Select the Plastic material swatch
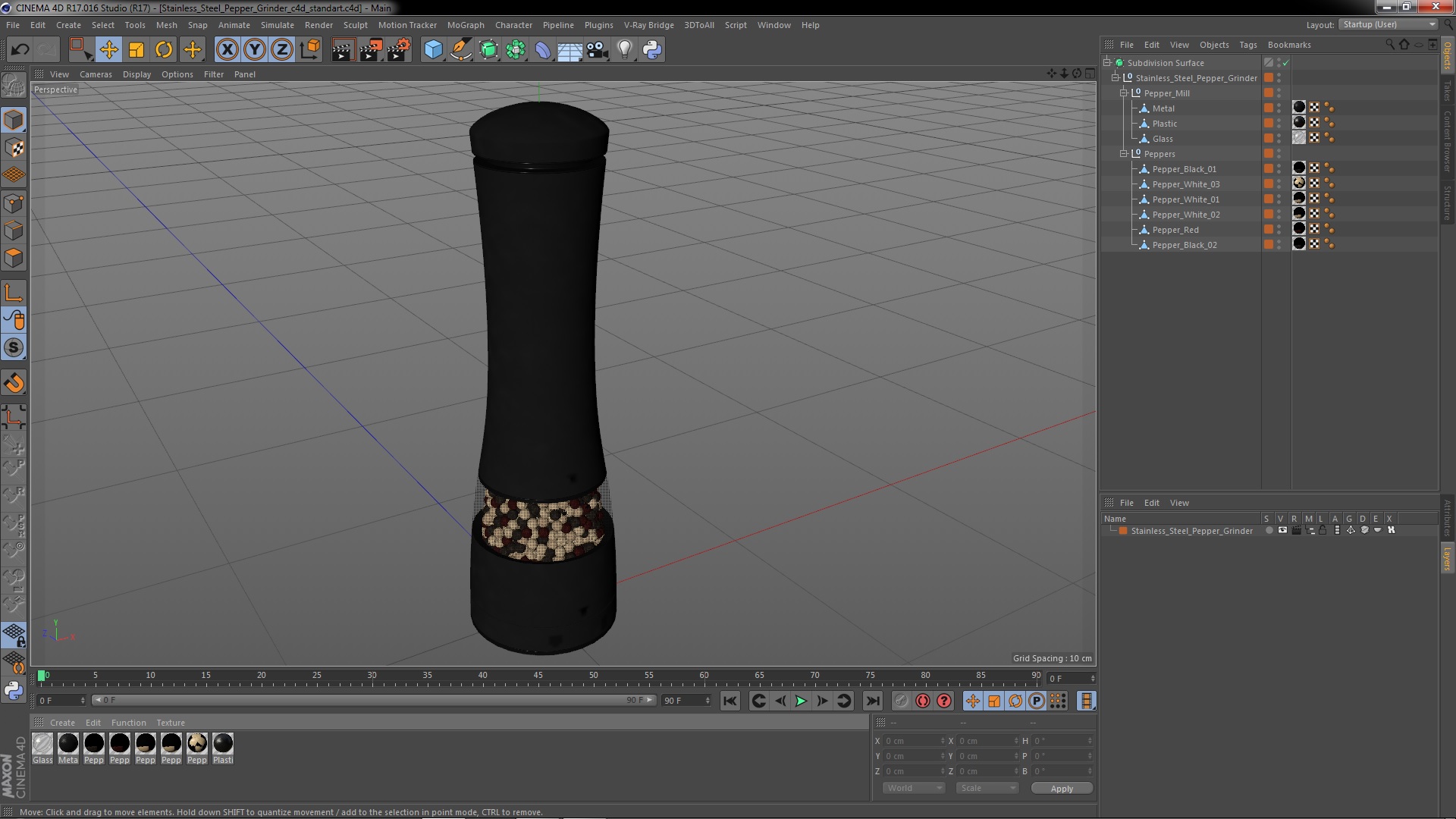1456x819 pixels. pos(223,744)
